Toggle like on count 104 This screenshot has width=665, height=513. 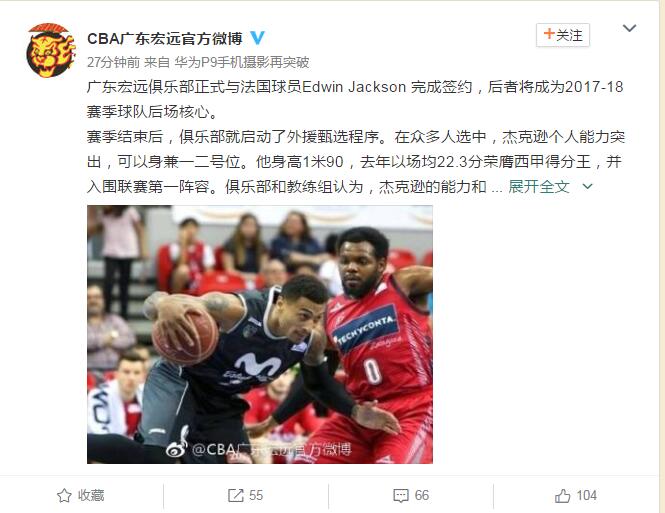pyautogui.click(x=587, y=495)
